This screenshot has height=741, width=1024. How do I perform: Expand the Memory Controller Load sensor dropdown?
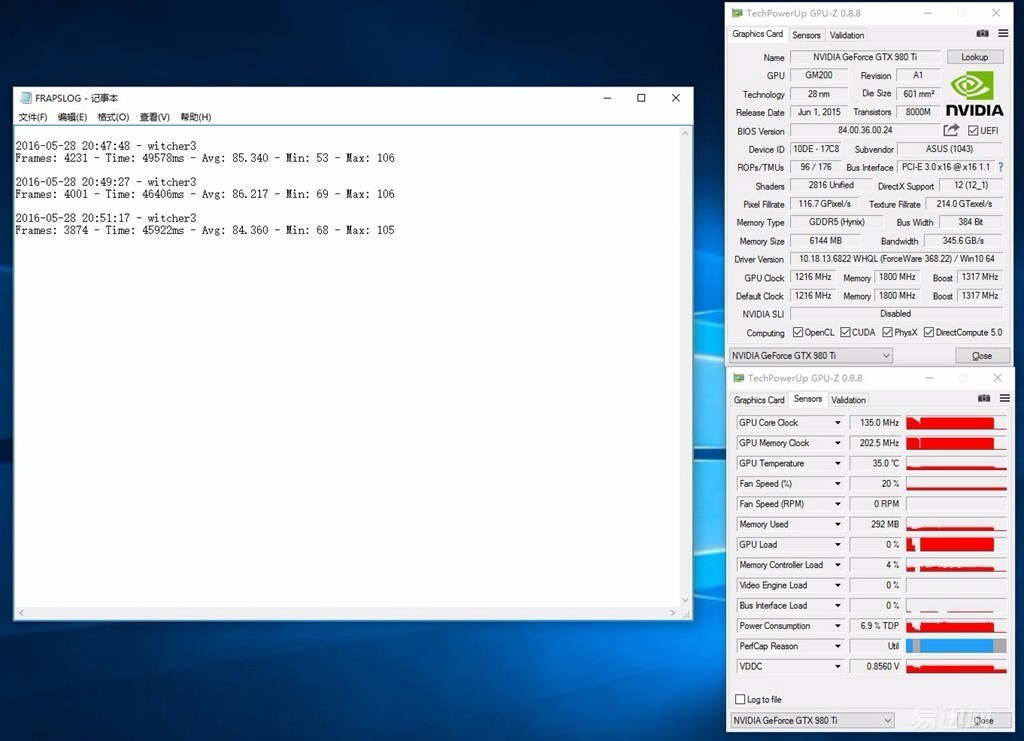coord(837,565)
